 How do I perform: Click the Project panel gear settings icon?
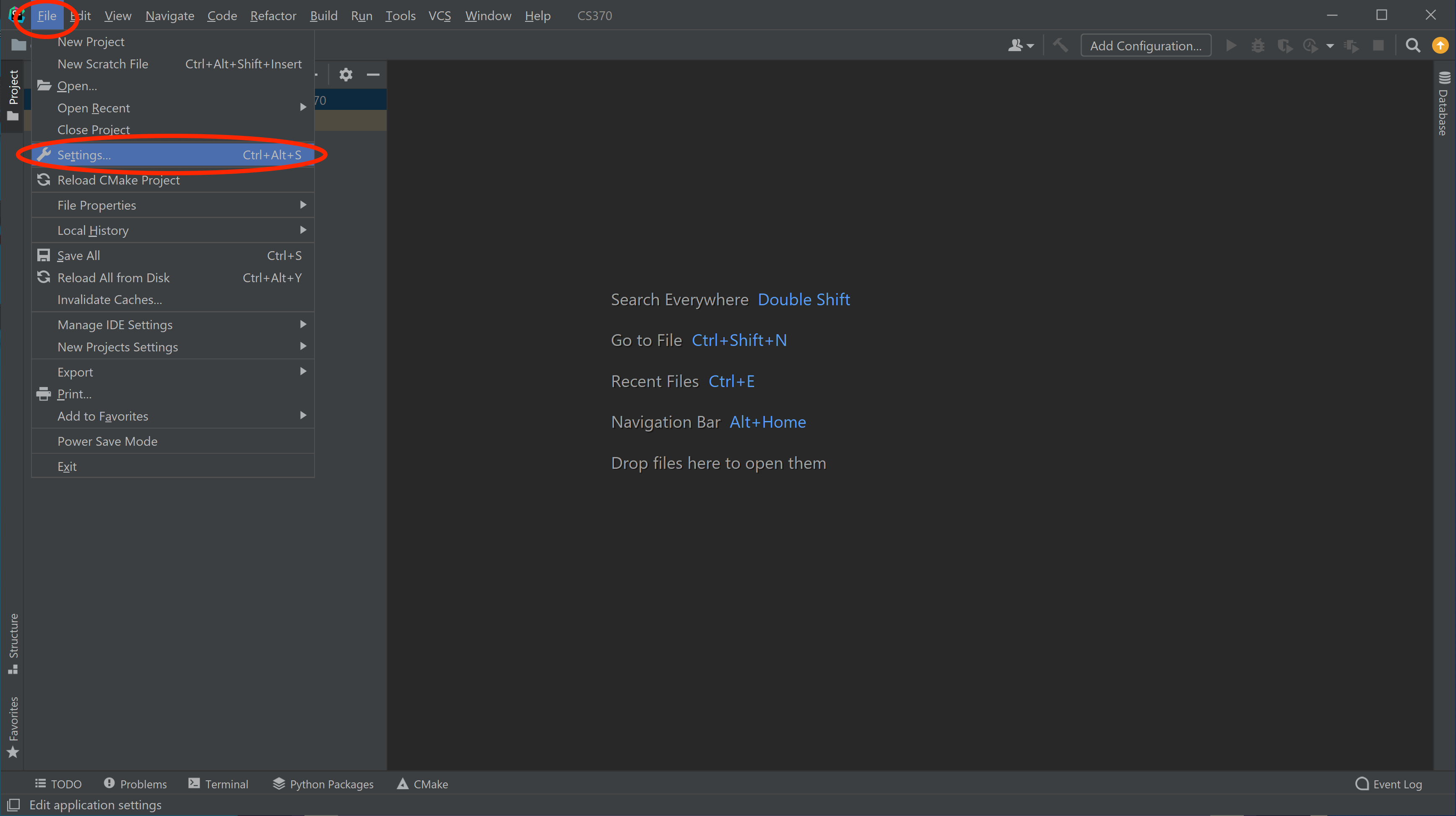346,75
